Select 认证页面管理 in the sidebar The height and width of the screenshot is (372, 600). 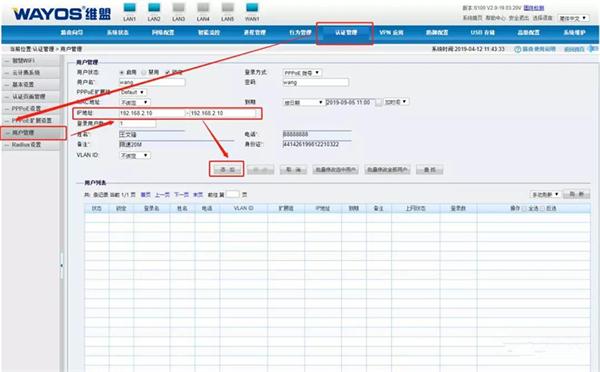pos(31,96)
